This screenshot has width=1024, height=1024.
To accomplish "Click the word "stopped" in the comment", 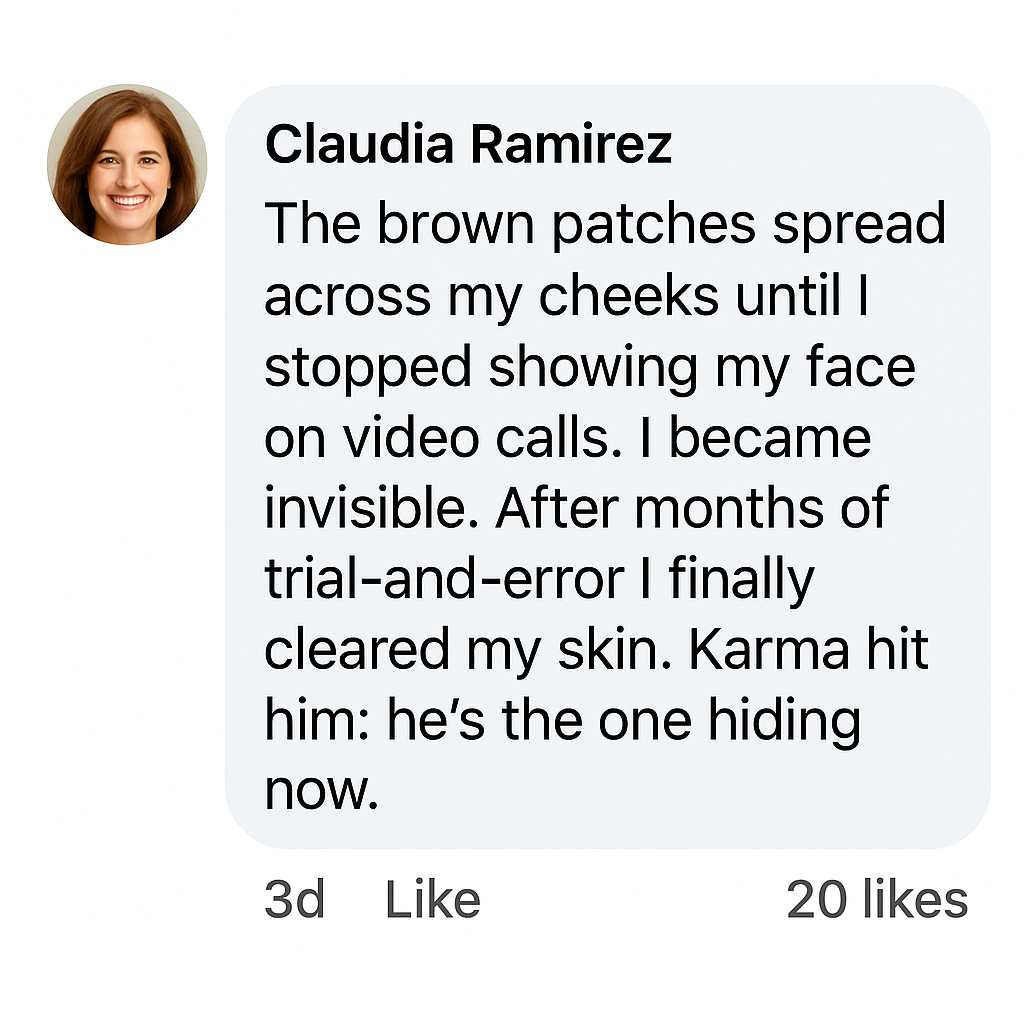I will (x=367, y=367).
